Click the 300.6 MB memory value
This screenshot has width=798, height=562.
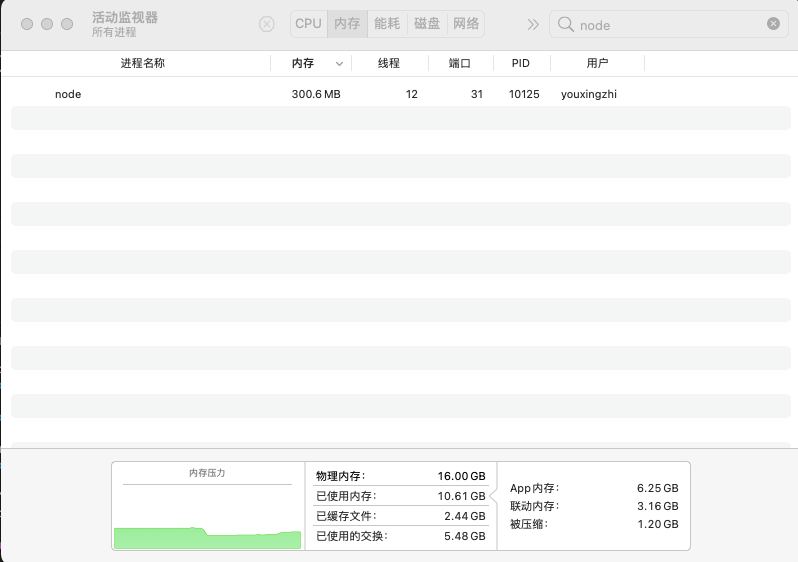click(x=316, y=94)
